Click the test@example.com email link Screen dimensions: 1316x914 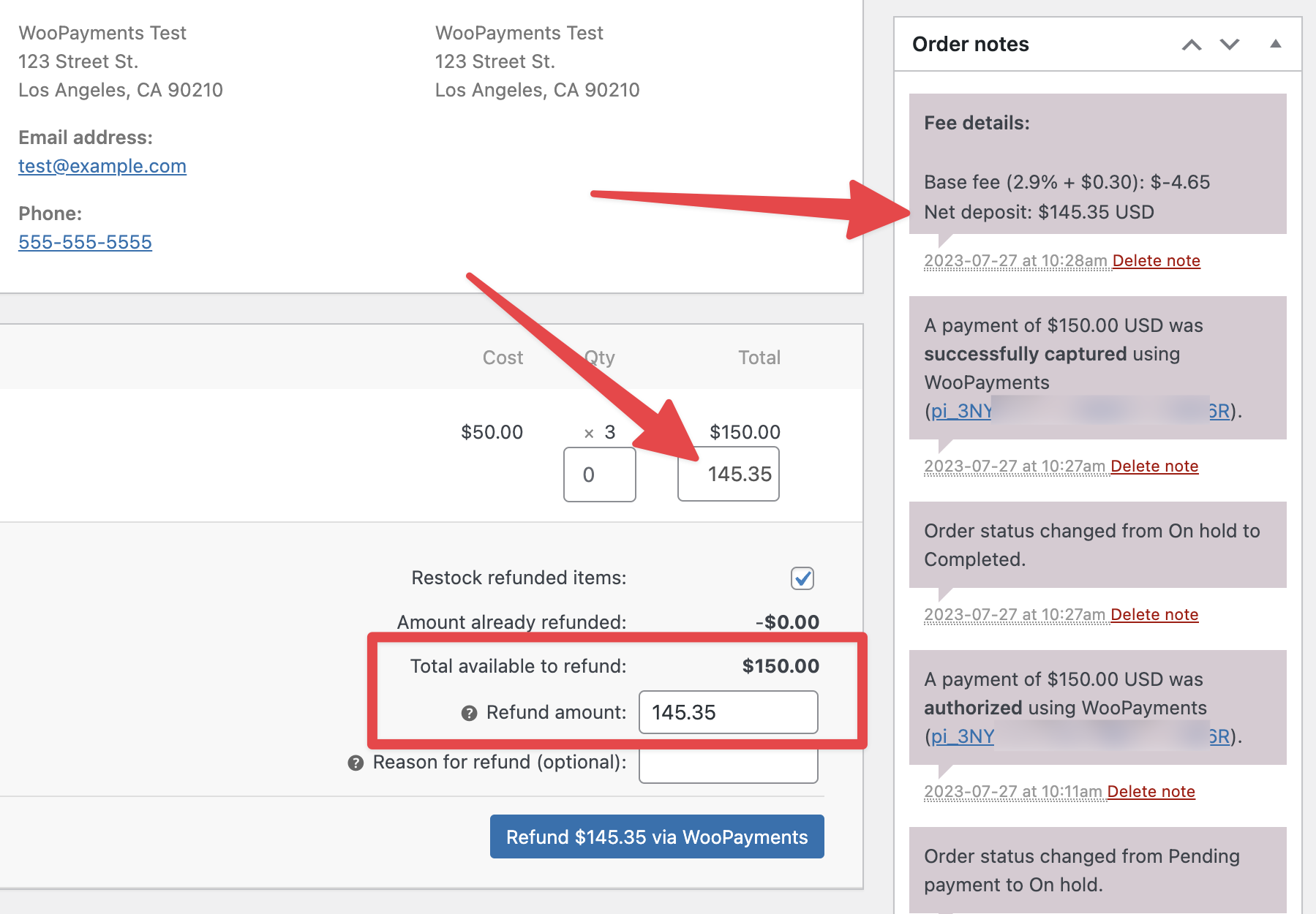pos(102,166)
